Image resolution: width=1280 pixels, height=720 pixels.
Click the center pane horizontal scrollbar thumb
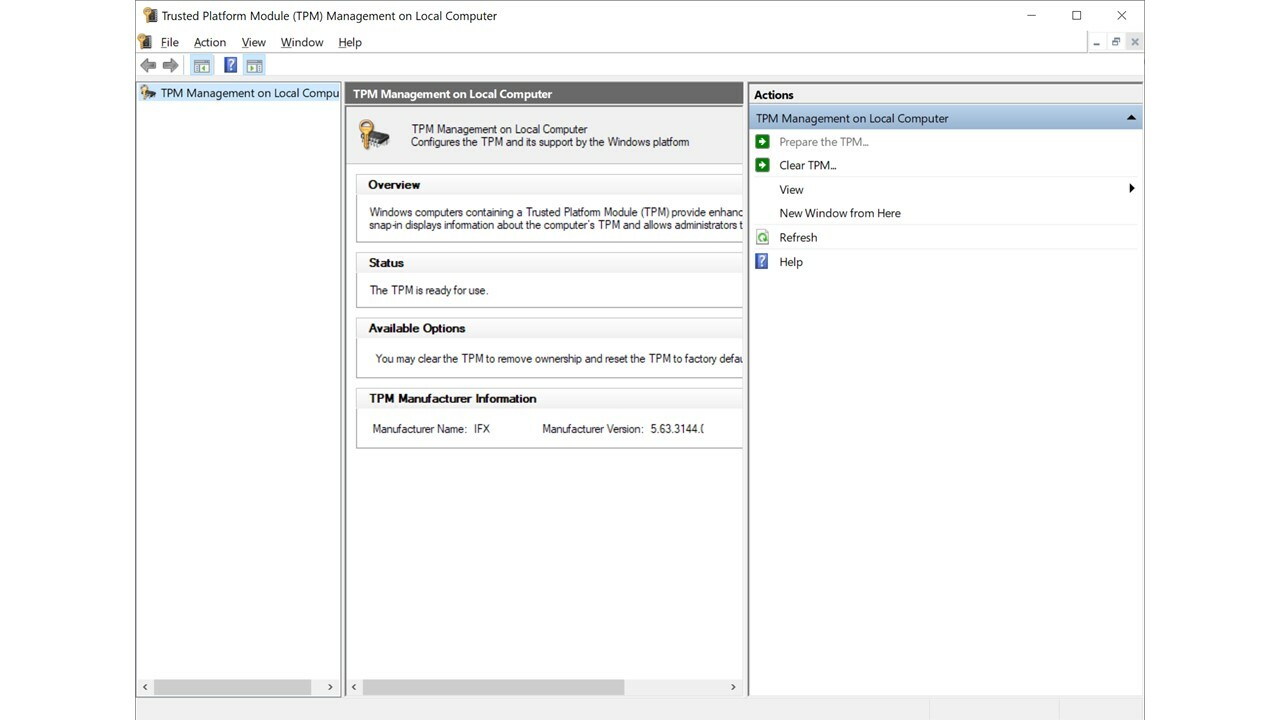coord(493,687)
